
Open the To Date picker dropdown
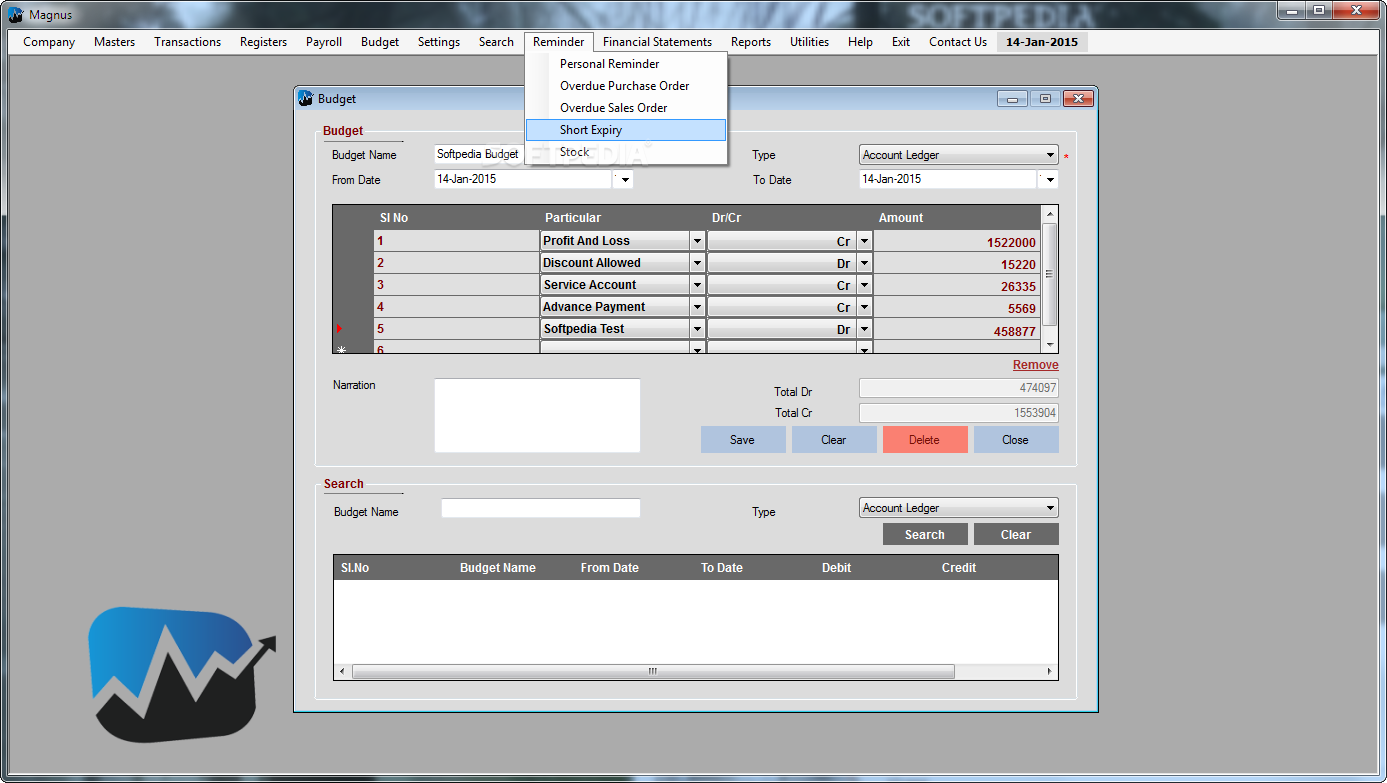(x=1048, y=180)
